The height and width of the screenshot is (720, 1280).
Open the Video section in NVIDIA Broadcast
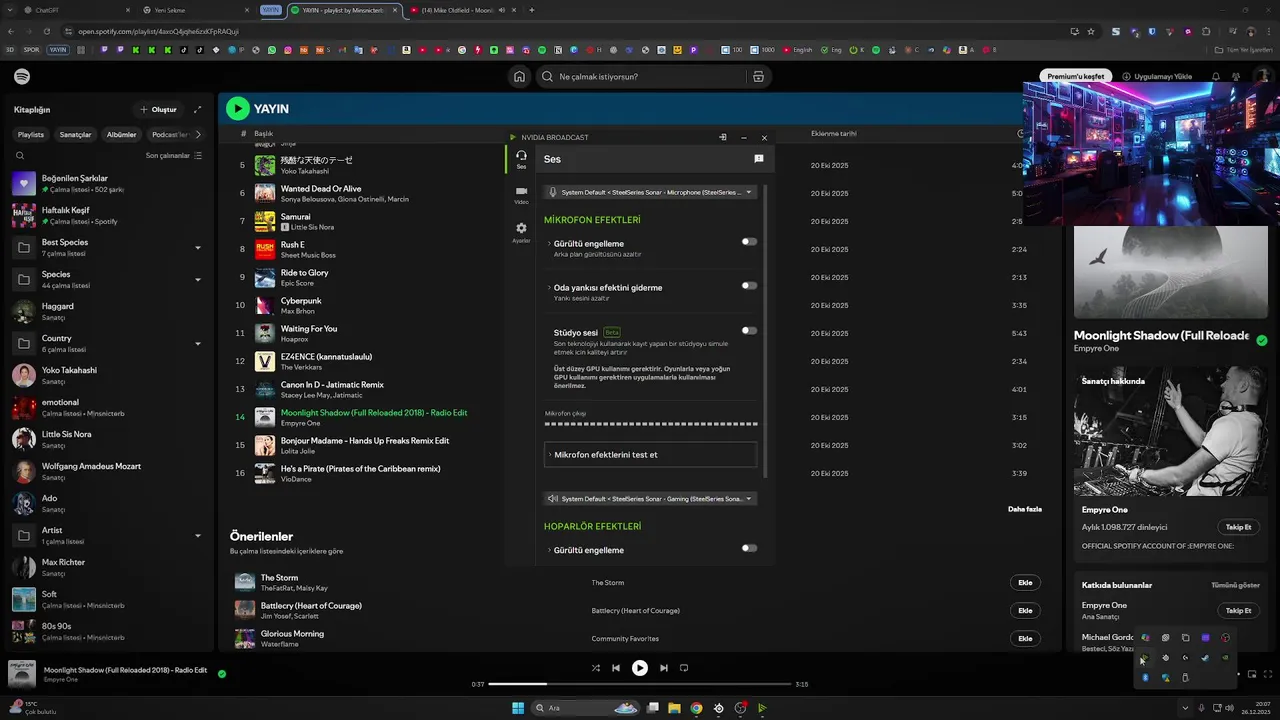tap(521, 195)
